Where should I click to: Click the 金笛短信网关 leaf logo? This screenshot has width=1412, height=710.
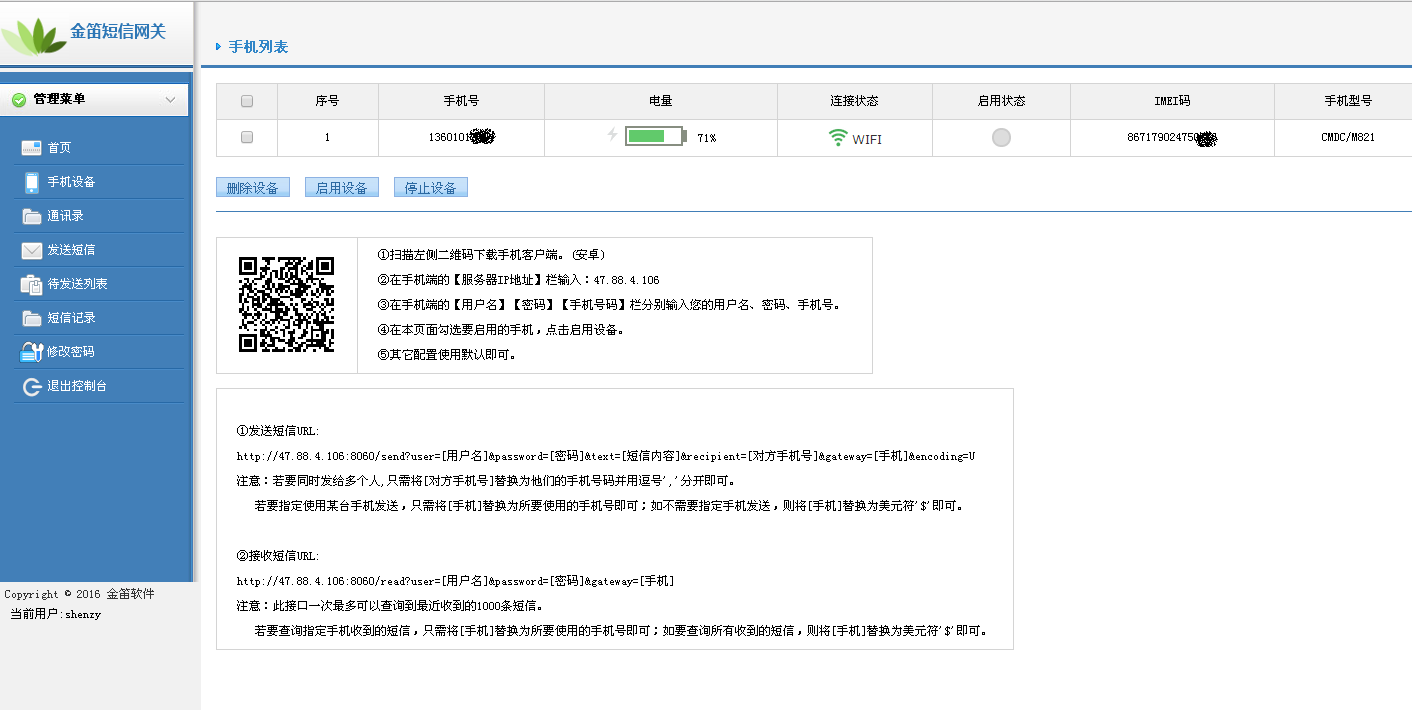[x=32, y=37]
